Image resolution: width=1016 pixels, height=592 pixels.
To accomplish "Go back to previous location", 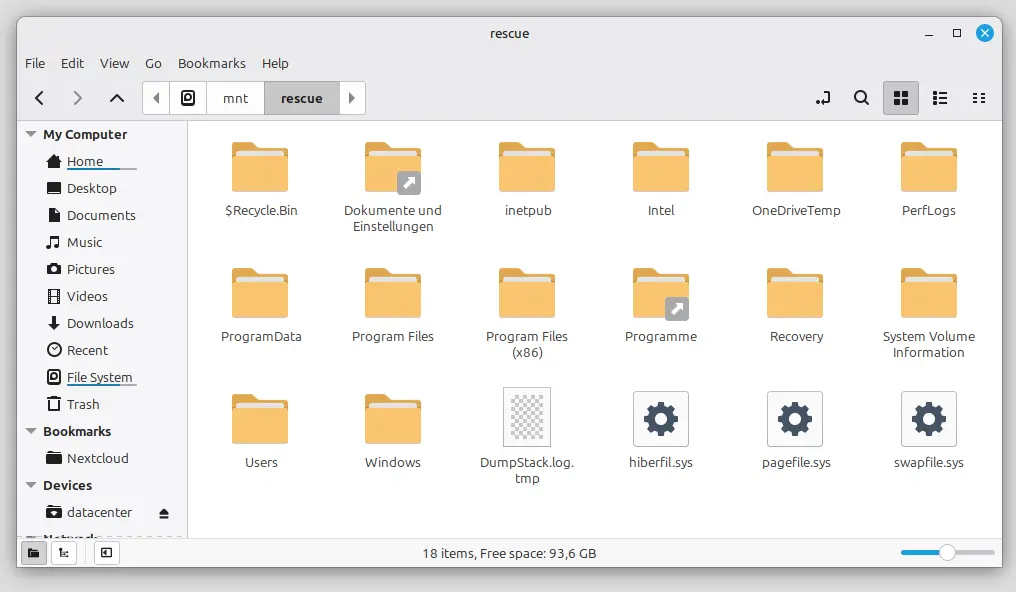I will pyautogui.click(x=40, y=98).
